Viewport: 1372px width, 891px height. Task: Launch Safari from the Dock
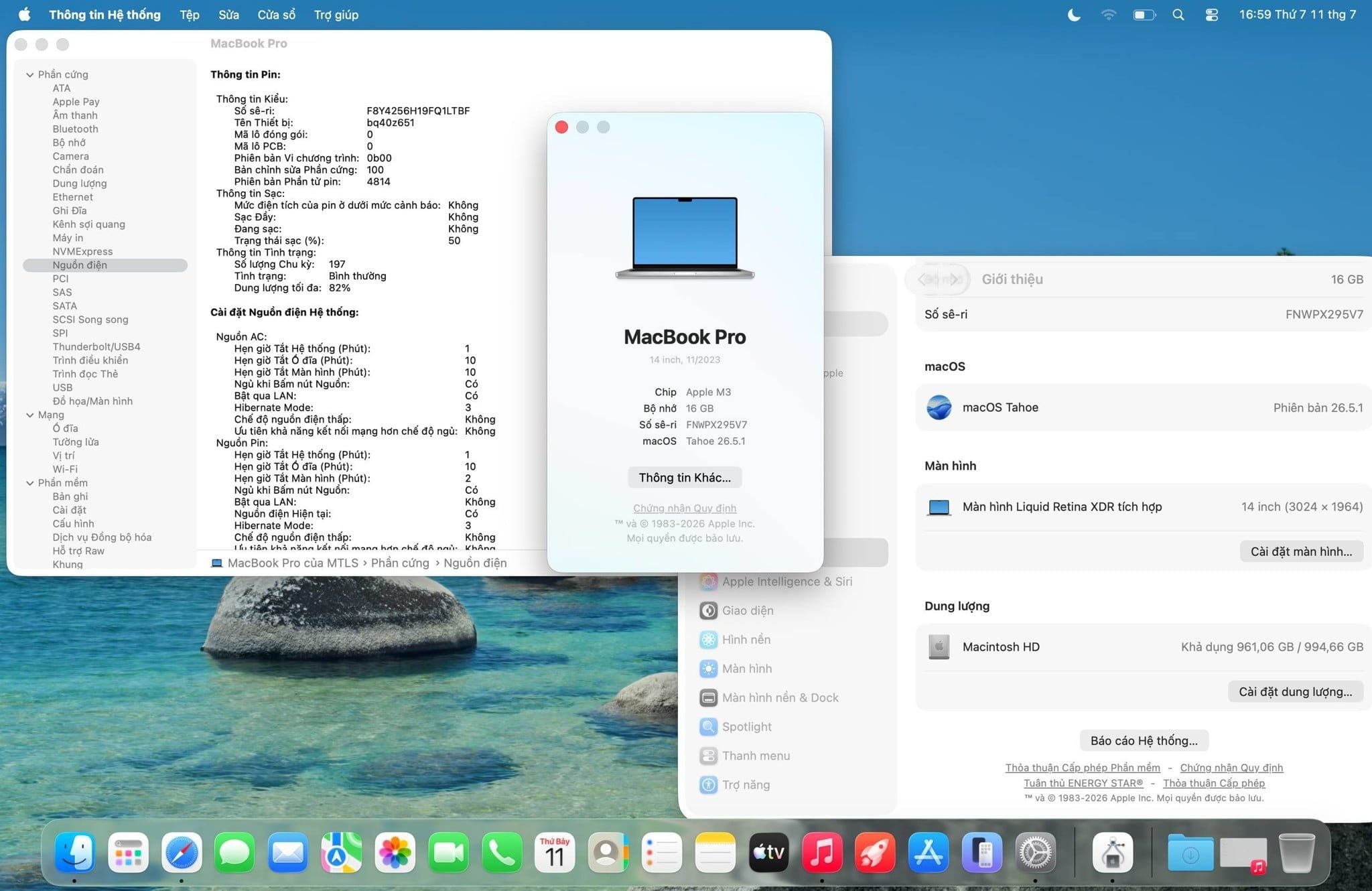tap(182, 852)
